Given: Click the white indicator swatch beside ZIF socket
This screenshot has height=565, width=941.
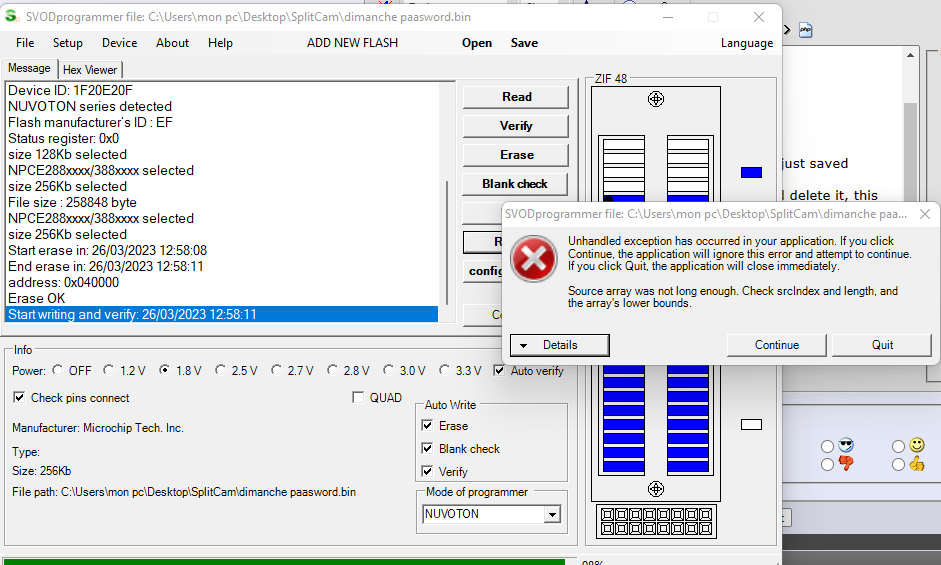Looking at the screenshot, I should pos(751,425).
